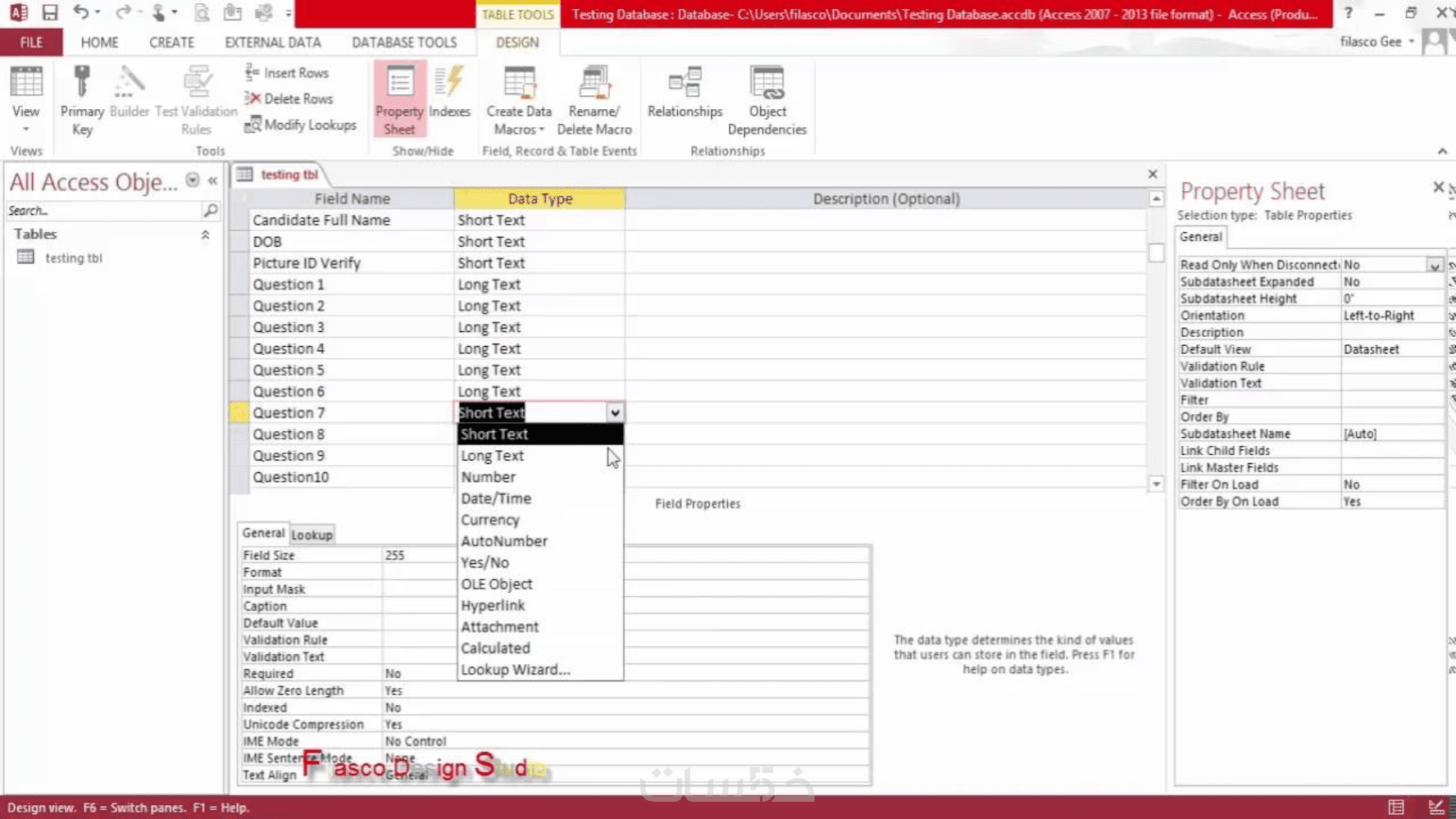Open the Question 7 data type dropdown arrow

click(614, 413)
